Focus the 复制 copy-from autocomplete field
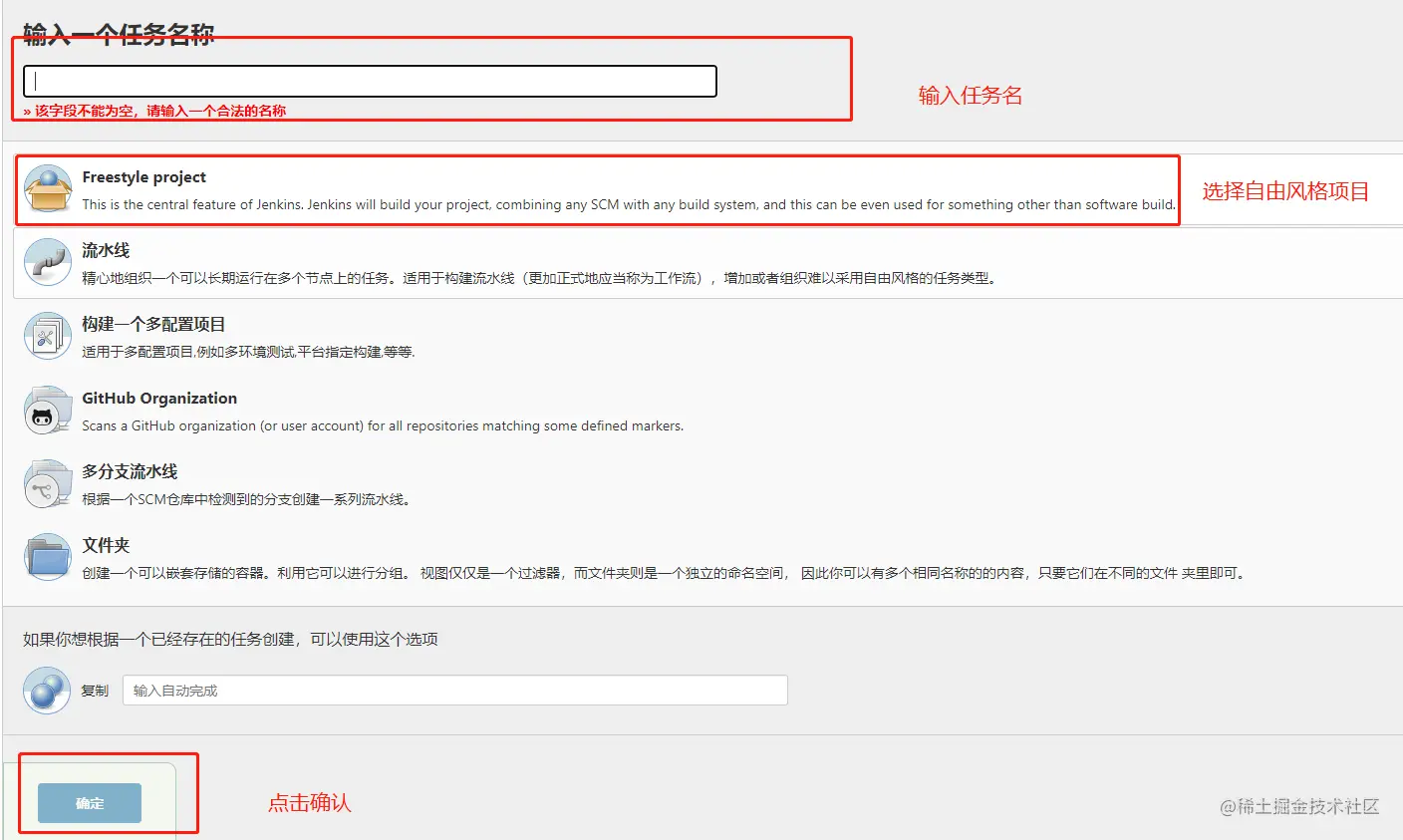Screen dimensions: 1403x840 [455, 691]
